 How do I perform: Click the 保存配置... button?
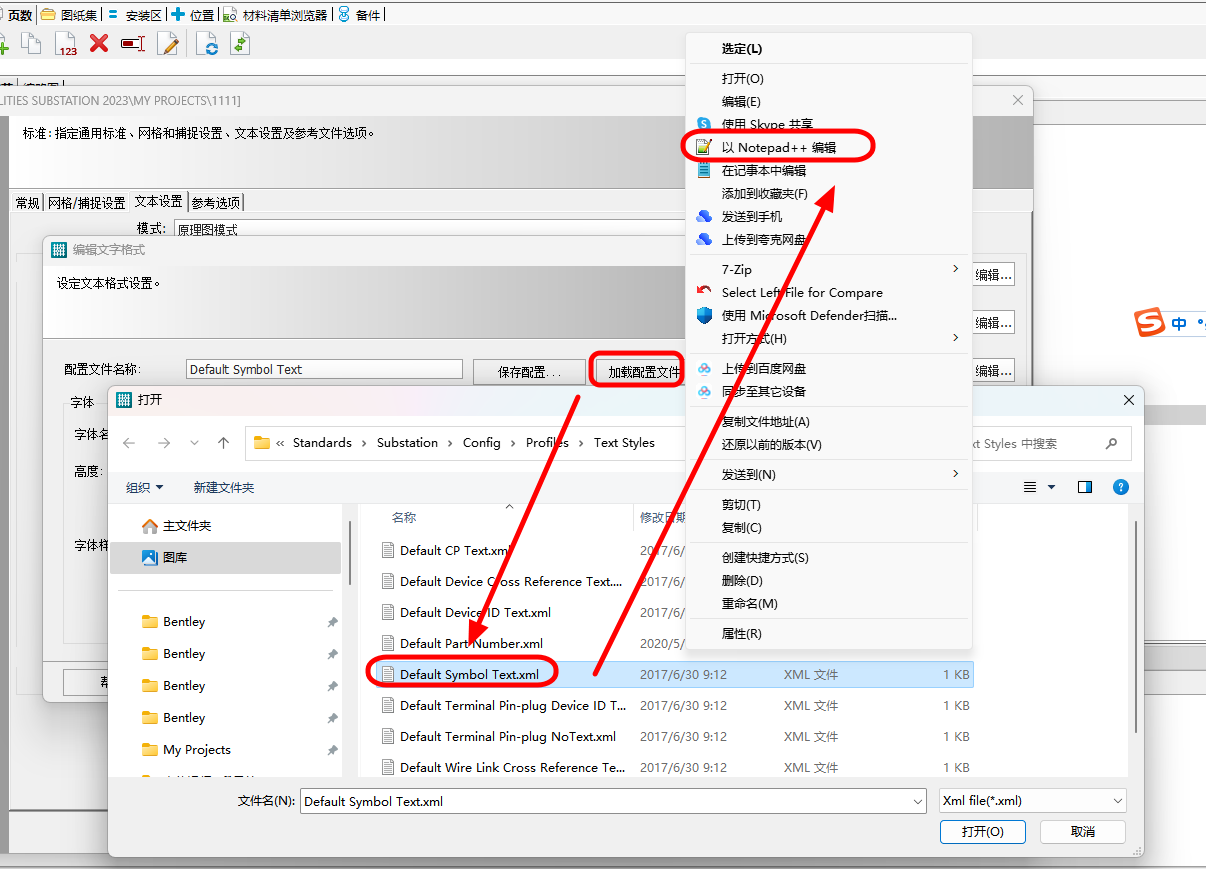click(x=529, y=371)
